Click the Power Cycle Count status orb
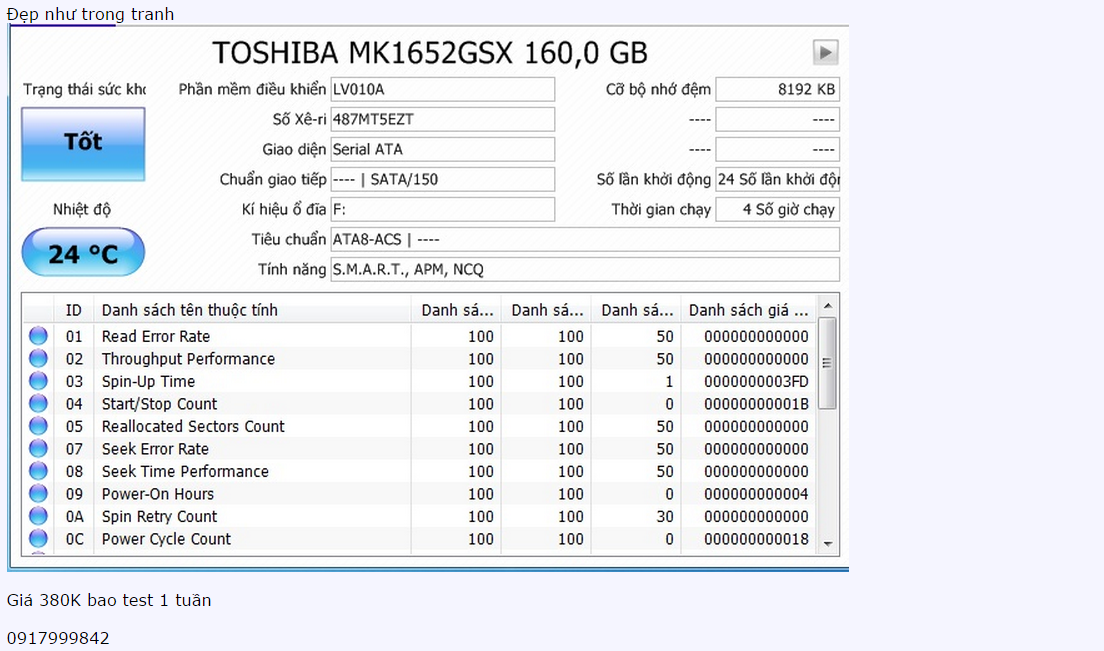 pos(38,539)
